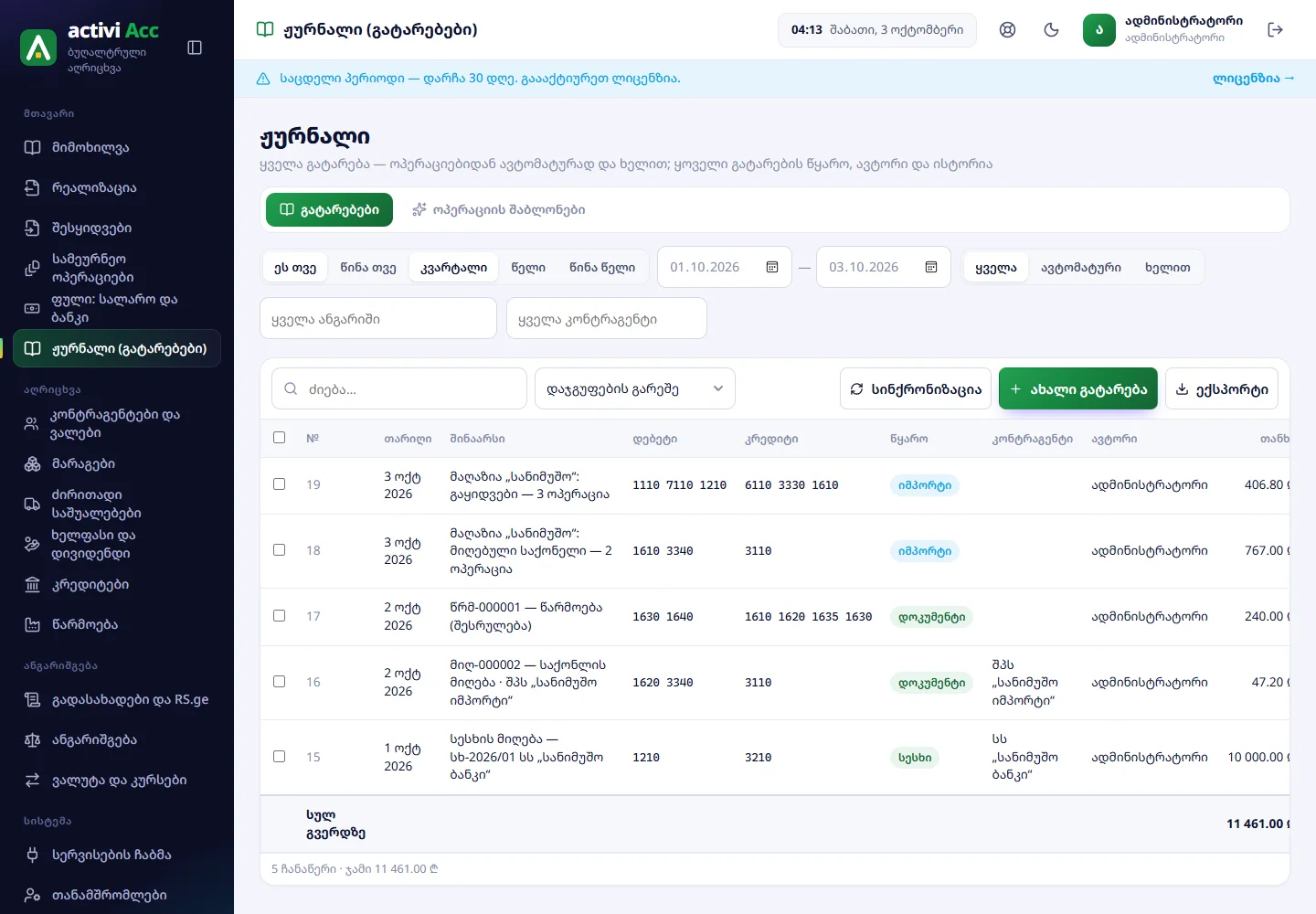Open the ყველა ანგარიში account filter
This screenshot has height=914, width=1316.
(378, 319)
